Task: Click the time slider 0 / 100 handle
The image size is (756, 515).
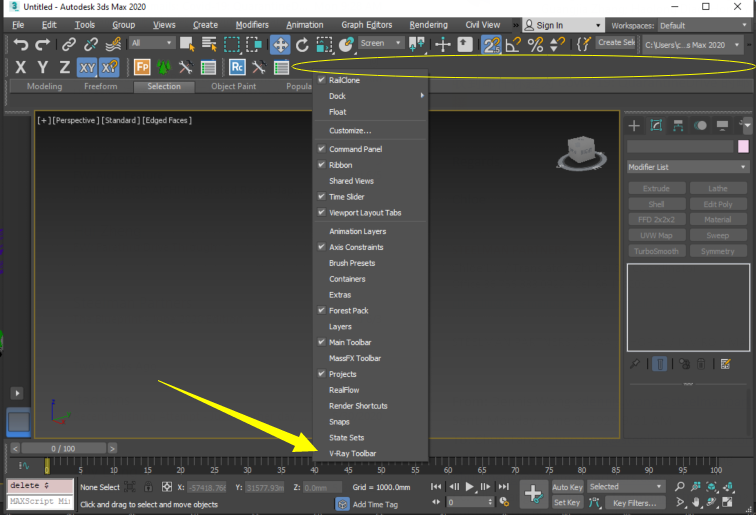Action: coord(63,448)
